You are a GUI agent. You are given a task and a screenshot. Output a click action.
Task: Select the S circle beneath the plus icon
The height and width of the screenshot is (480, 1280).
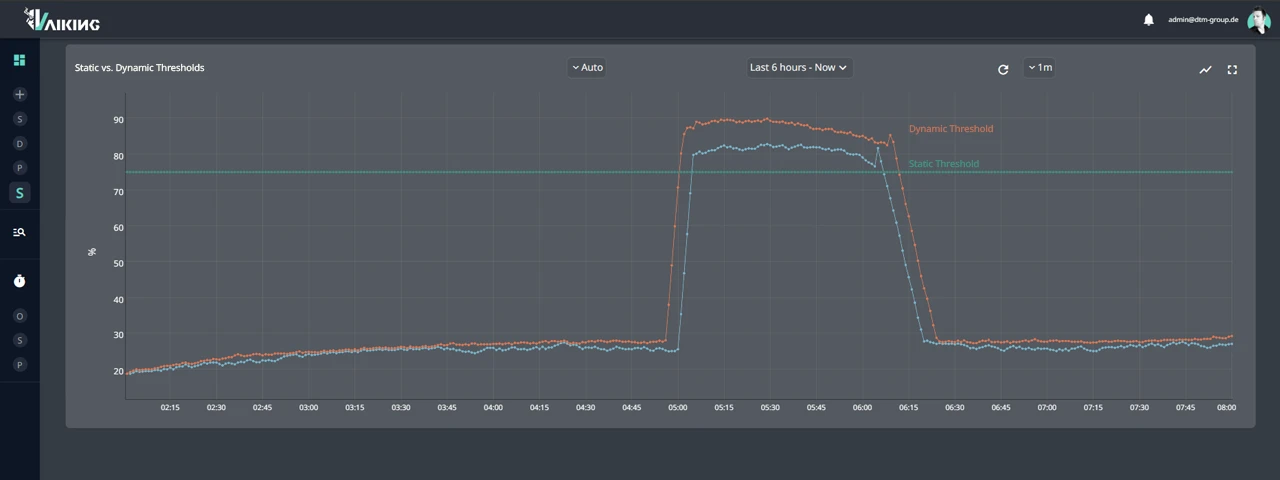pos(19,119)
